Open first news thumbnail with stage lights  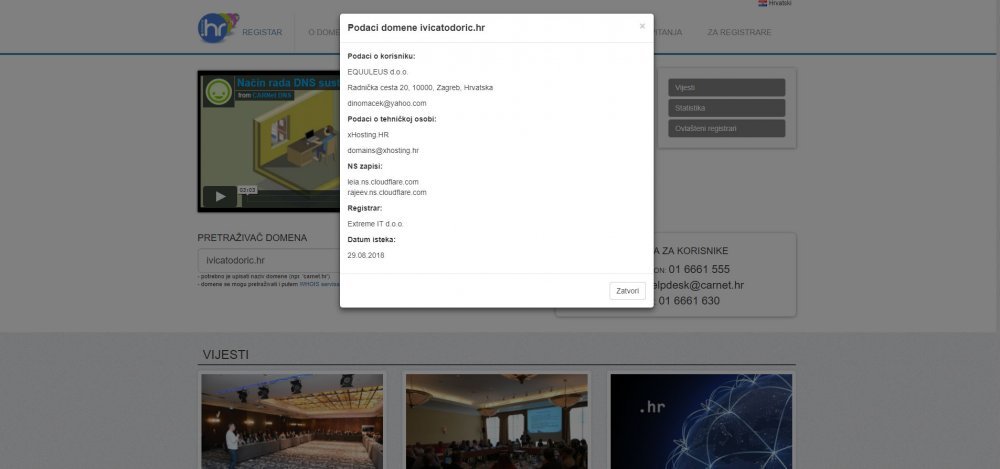(x=292, y=421)
